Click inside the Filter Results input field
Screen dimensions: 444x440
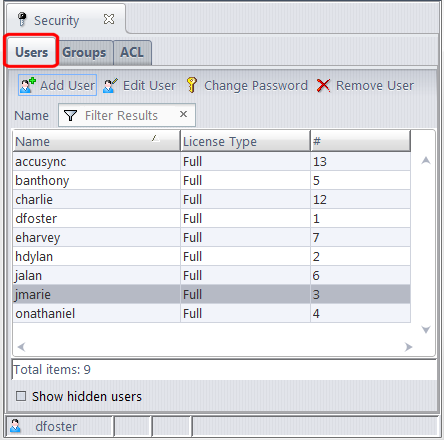click(127, 115)
